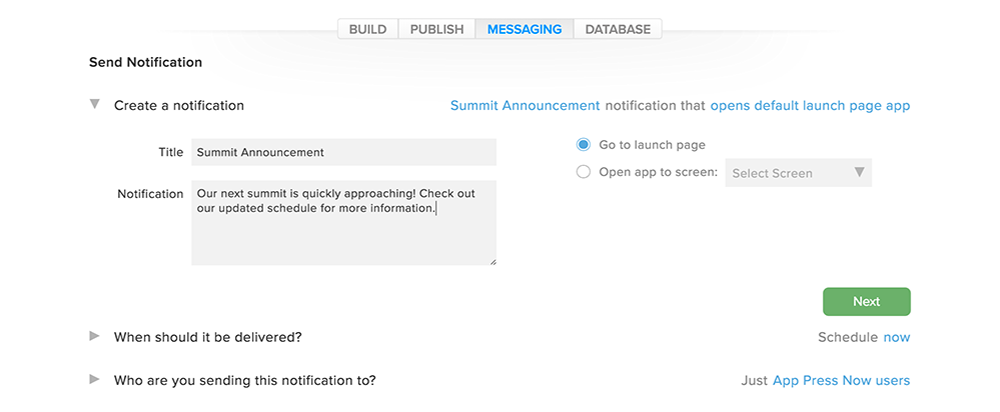Image resolution: width=1000 pixels, height=412 pixels.
Task: Click the green Next button
Action: (866, 302)
